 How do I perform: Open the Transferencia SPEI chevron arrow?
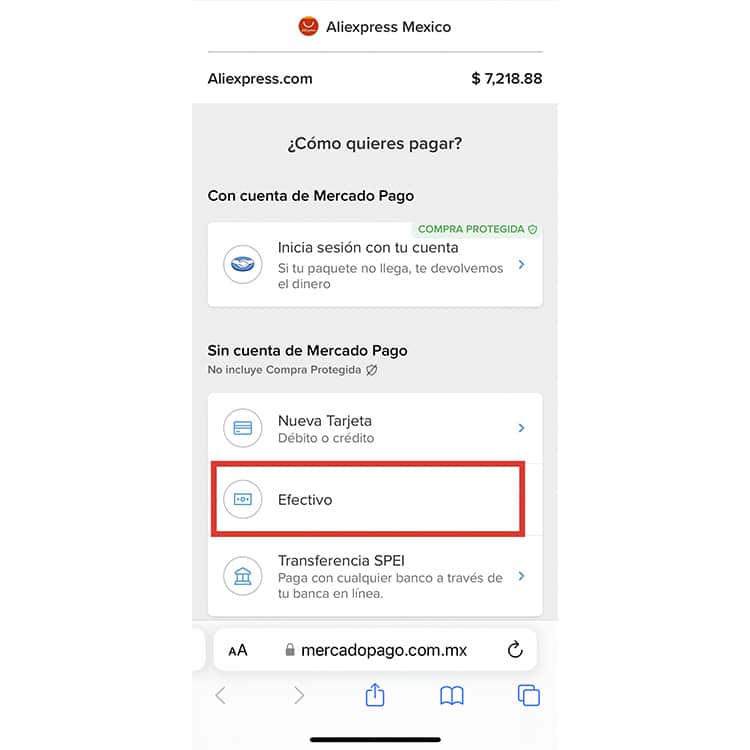tap(521, 576)
